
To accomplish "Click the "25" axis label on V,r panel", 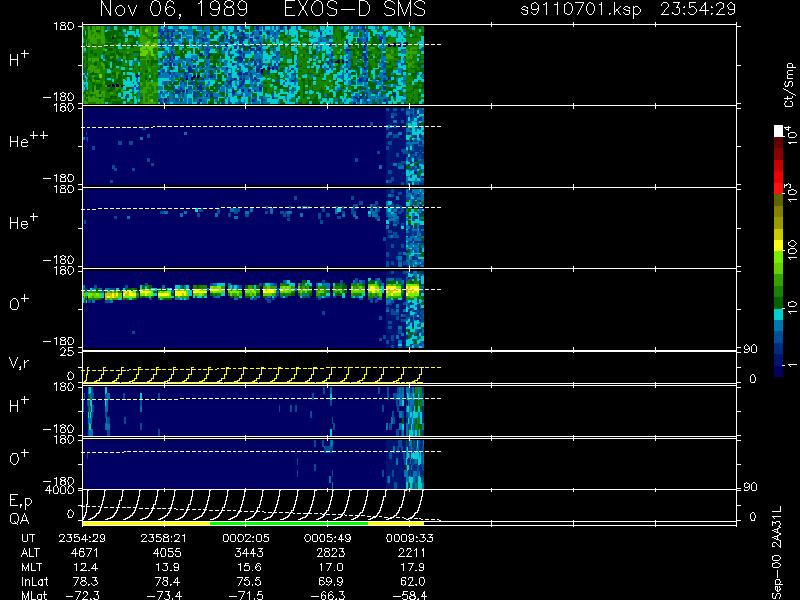I will pyautogui.click(x=69, y=352).
